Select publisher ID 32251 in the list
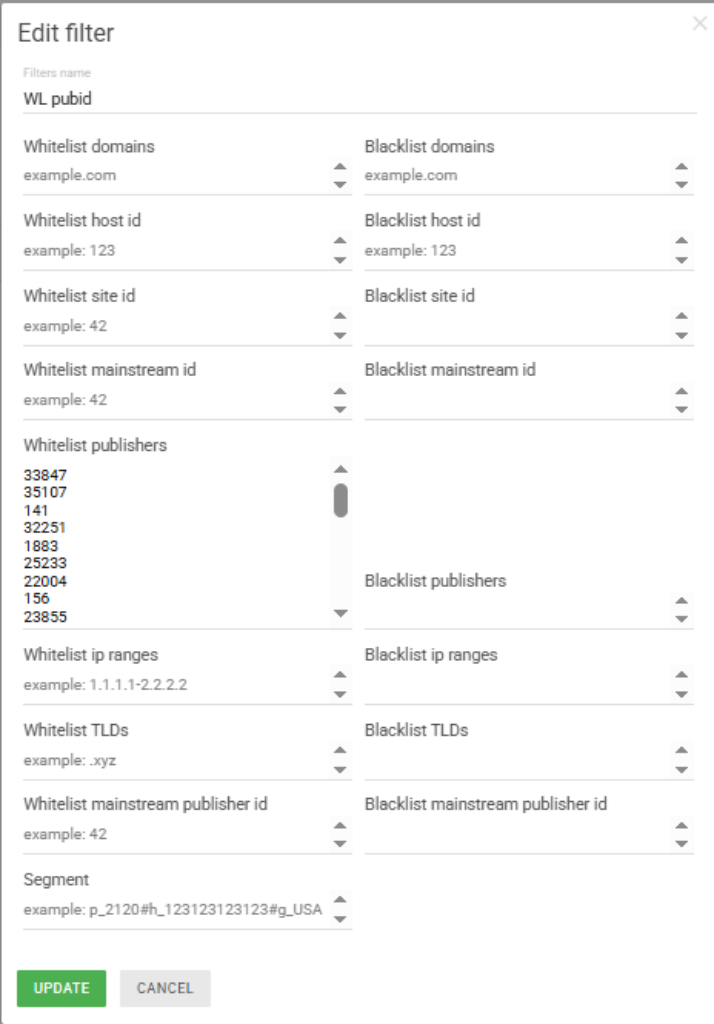Image resolution: width=714 pixels, height=1024 pixels. pos(44,528)
